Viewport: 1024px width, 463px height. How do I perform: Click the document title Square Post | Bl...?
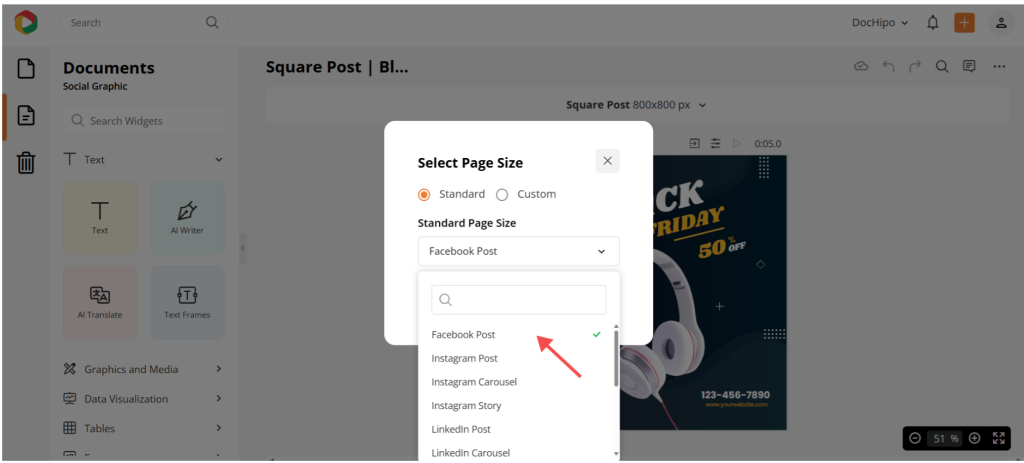click(x=337, y=67)
